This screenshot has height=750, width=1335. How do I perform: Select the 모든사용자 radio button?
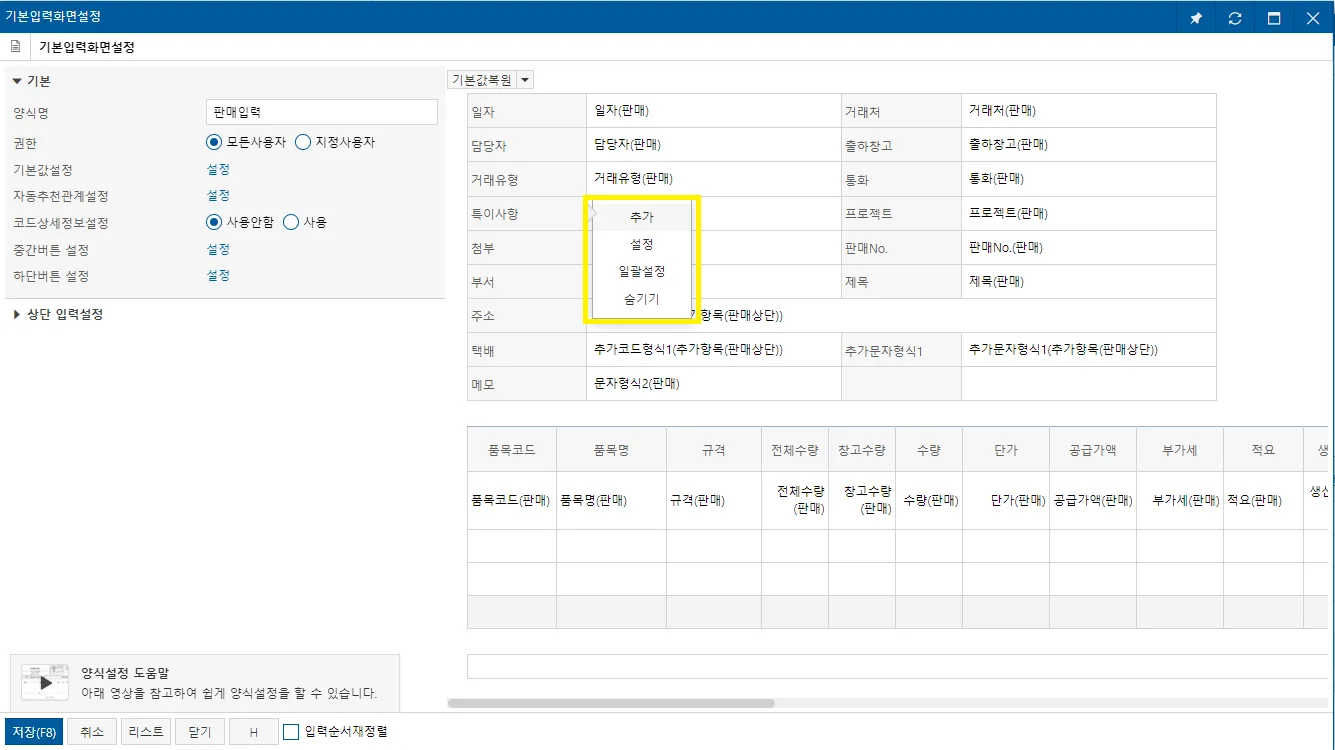(x=213, y=142)
